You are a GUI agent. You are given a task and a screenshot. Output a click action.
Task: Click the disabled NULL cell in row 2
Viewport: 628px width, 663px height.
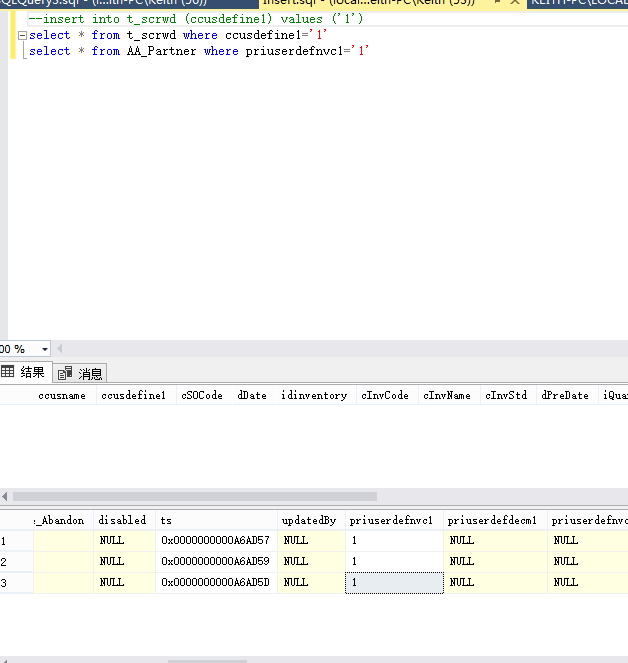point(124,562)
